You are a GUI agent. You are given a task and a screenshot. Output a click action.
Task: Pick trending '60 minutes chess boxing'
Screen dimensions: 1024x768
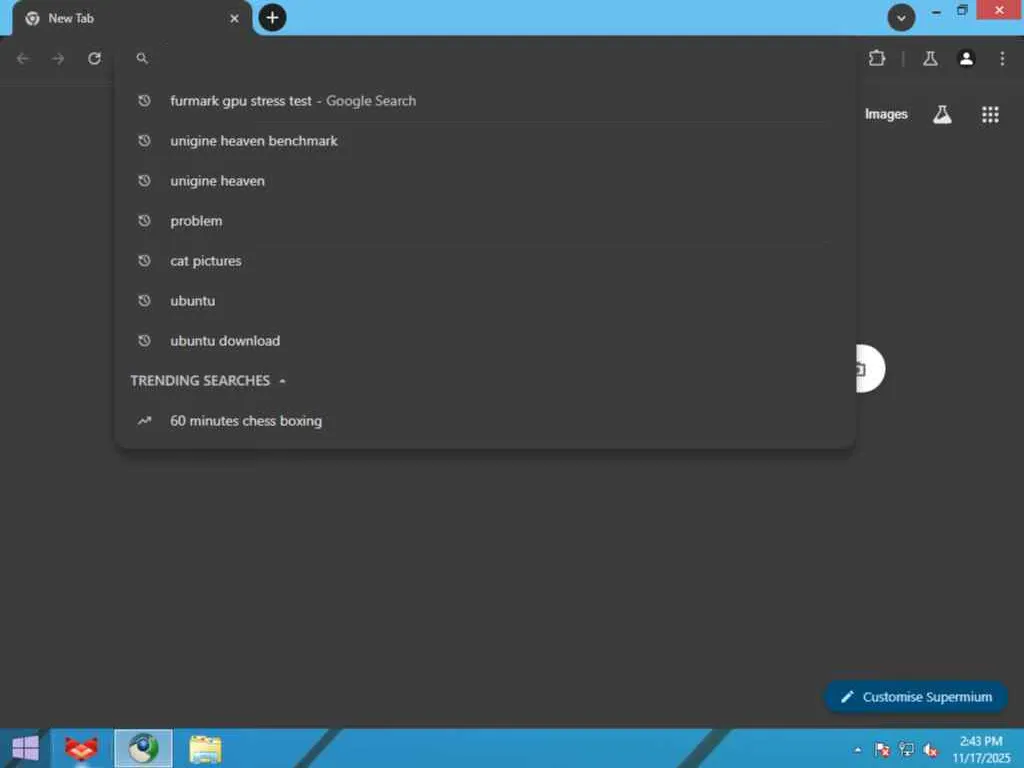(x=485, y=421)
